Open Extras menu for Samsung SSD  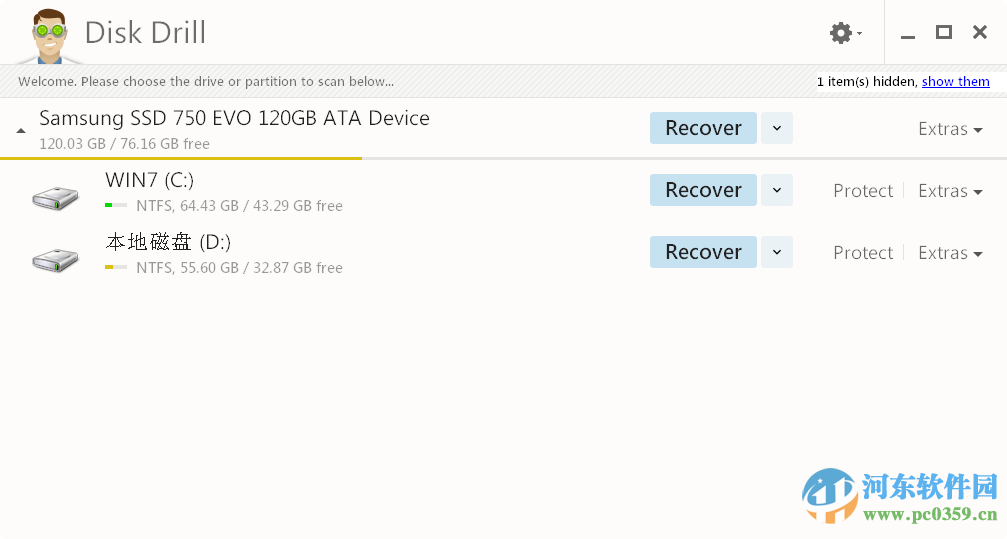point(950,129)
